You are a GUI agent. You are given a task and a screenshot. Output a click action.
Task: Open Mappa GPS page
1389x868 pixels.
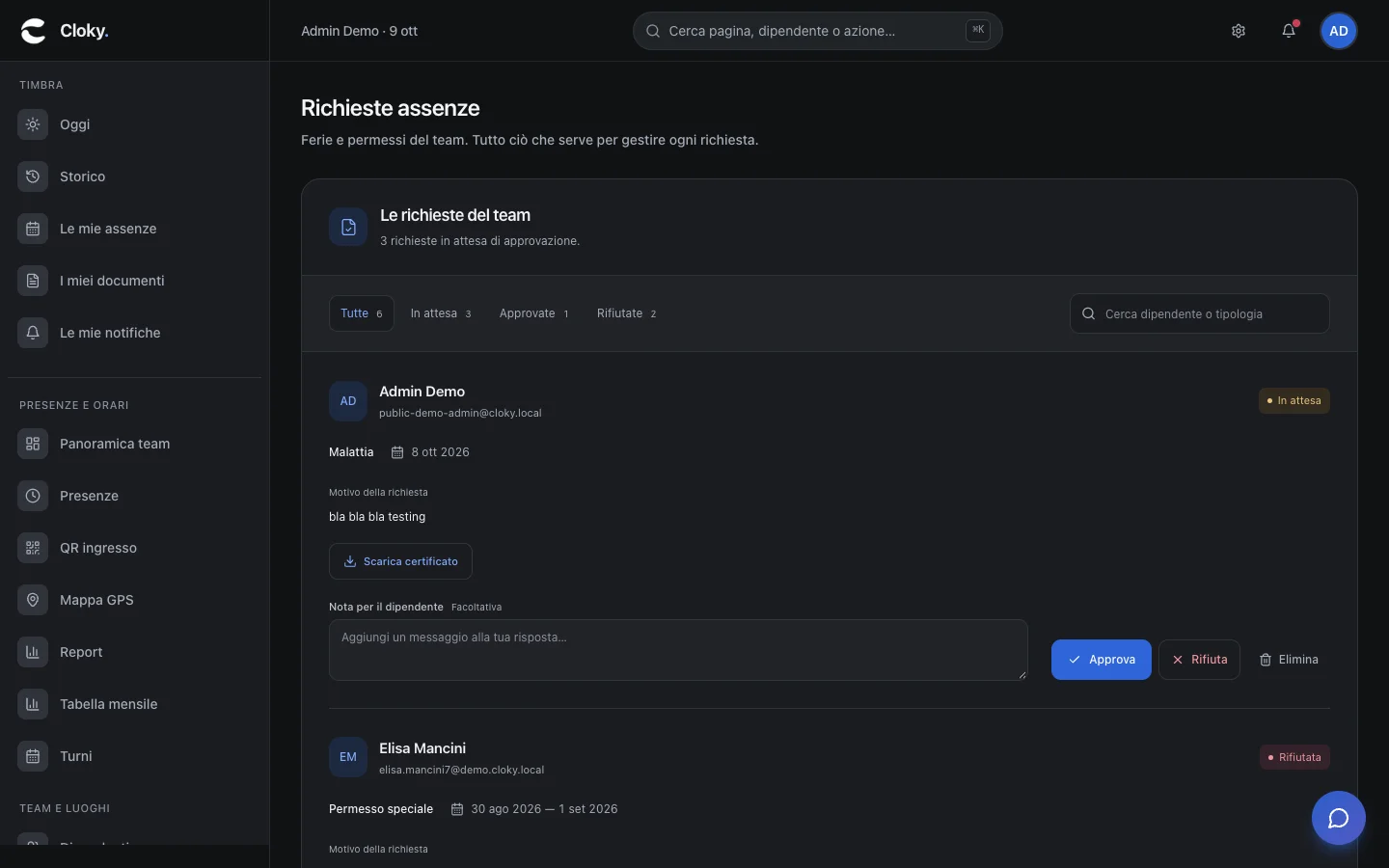[x=135, y=600]
